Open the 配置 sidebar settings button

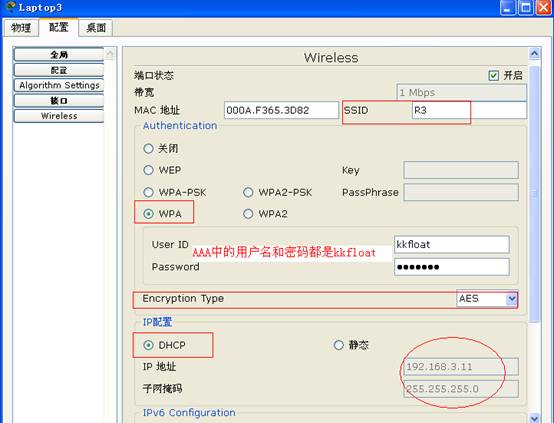[59, 70]
